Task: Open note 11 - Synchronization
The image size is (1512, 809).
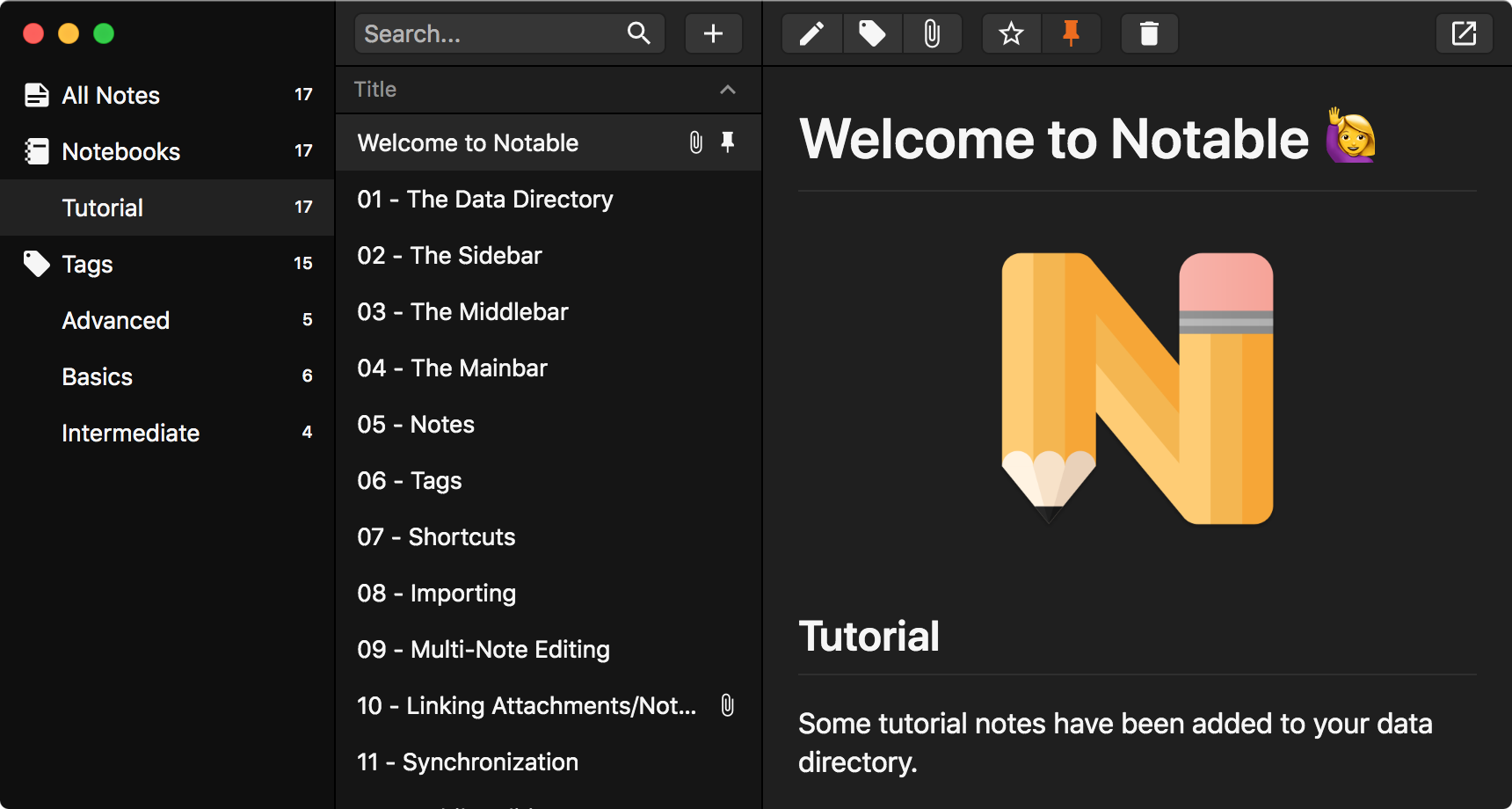Action: 549,762
